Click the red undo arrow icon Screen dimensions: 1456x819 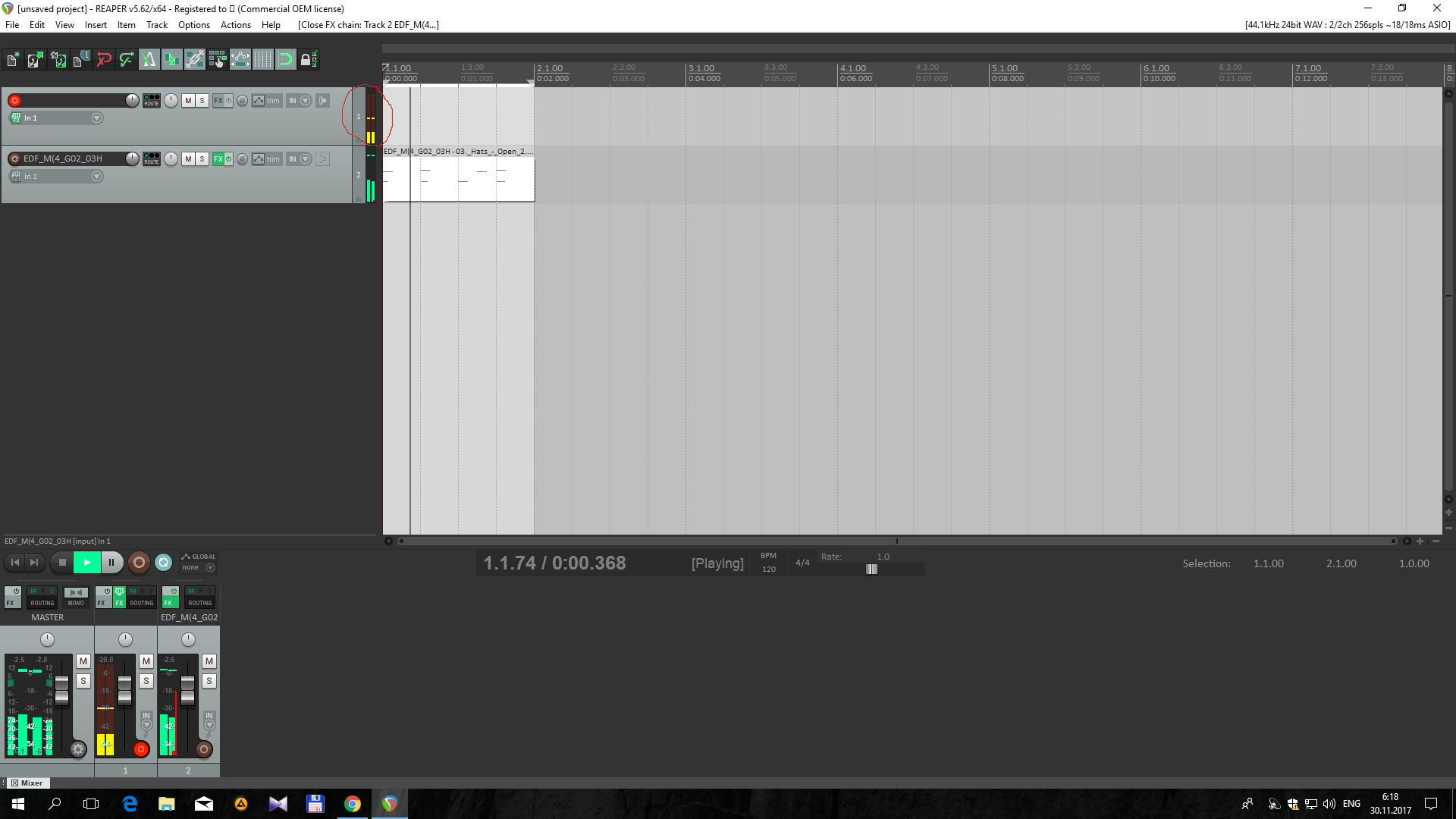point(104,60)
